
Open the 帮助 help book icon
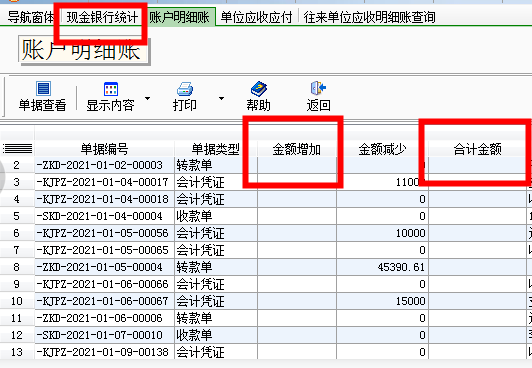pyautogui.click(x=259, y=89)
